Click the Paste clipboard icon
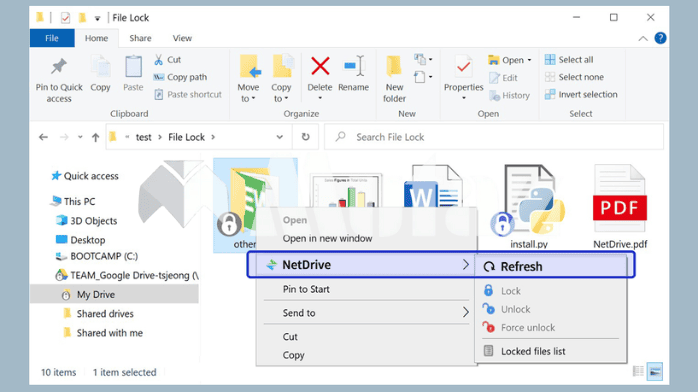The image size is (698, 392). [133, 67]
